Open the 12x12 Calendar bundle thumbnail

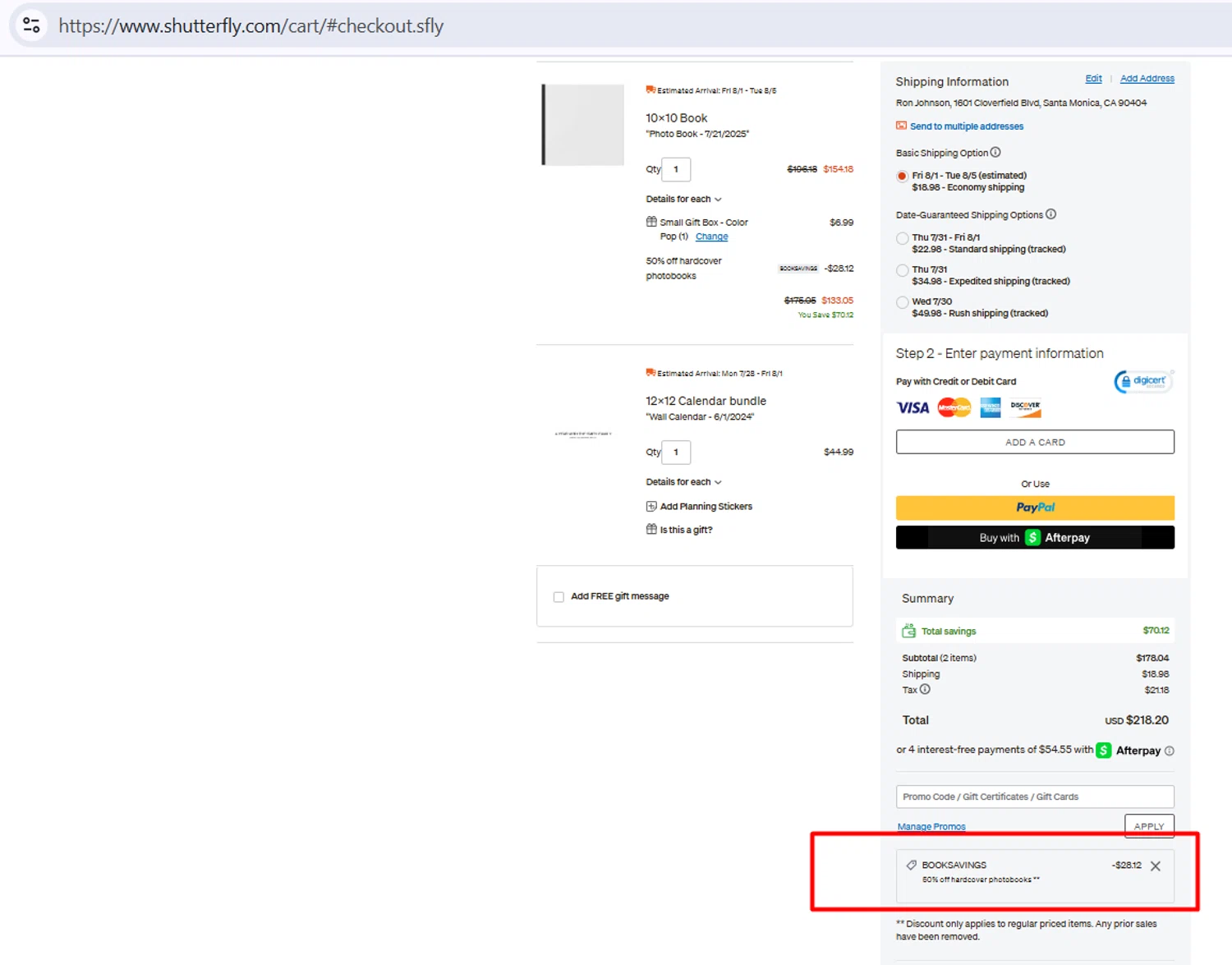[x=582, y=434]
